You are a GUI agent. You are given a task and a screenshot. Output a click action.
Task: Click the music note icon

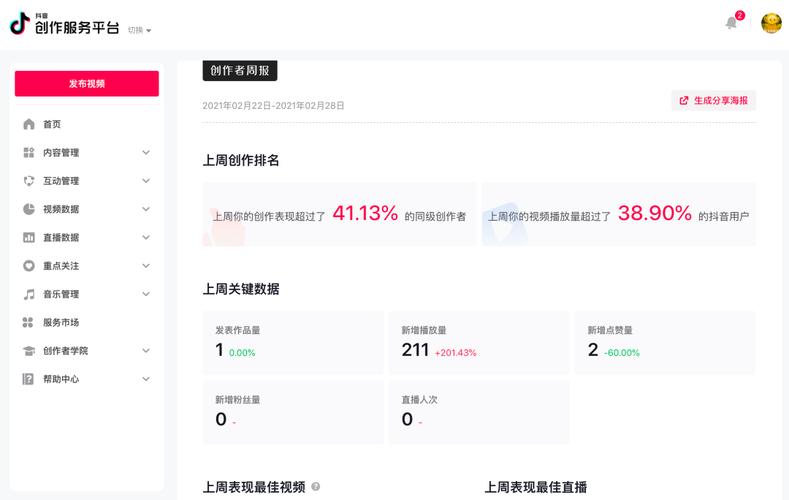coord(29,294)
